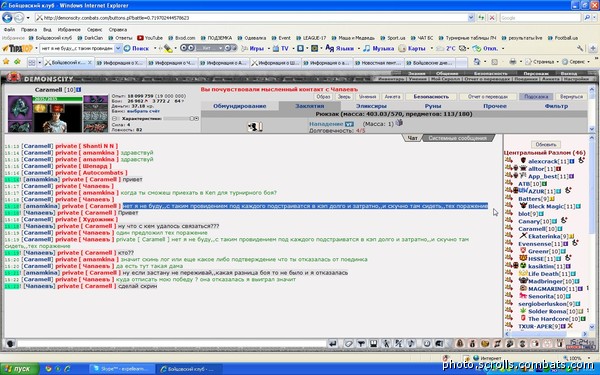
Task: Open the YouTube favorites link
Action: pos(150,38)
